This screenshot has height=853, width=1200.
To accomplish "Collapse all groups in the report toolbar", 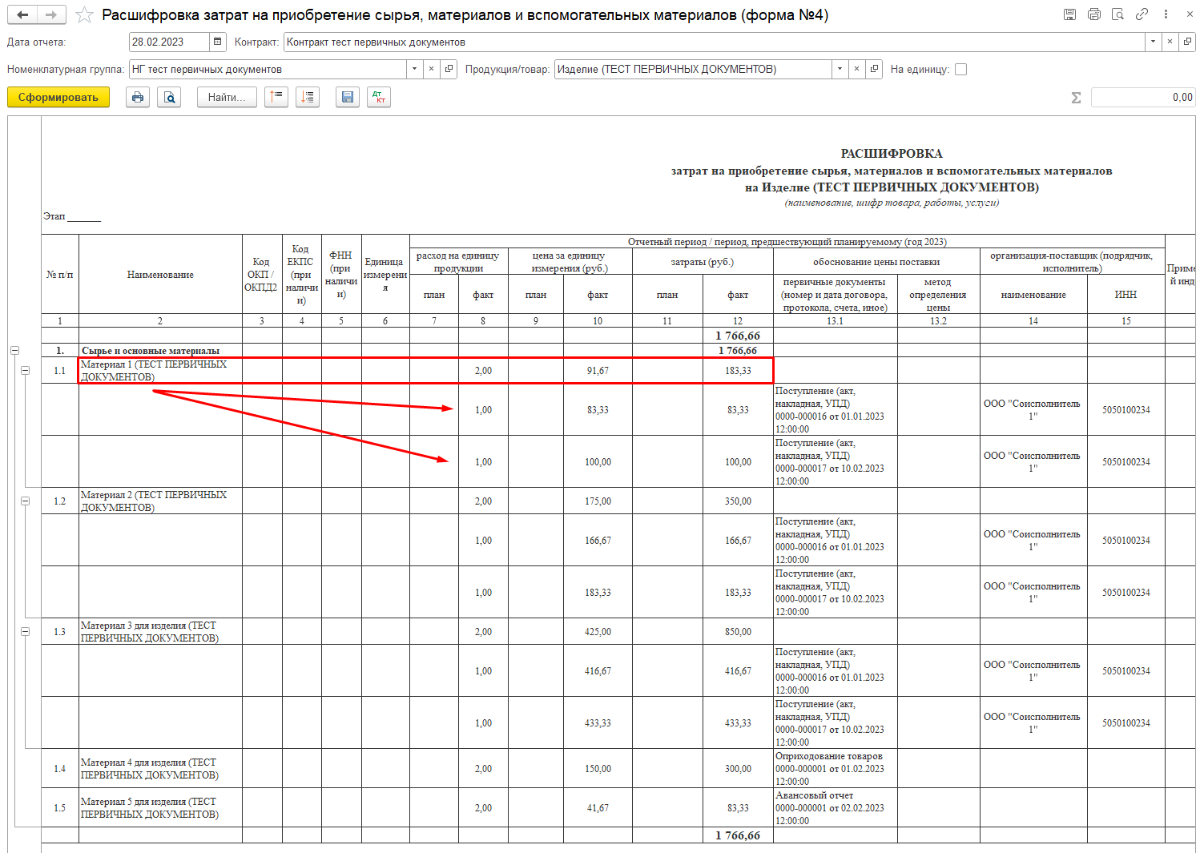I will click(276, 97).
